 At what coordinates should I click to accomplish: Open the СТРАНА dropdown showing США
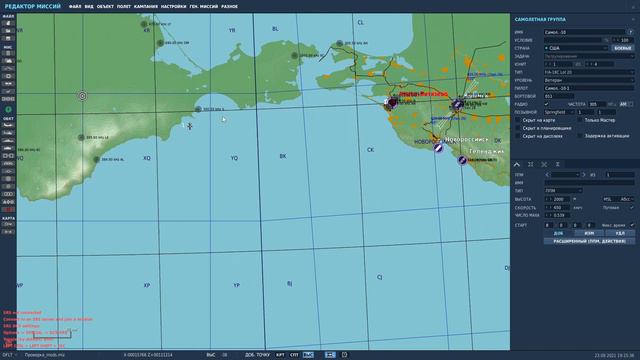click(576, 48)
